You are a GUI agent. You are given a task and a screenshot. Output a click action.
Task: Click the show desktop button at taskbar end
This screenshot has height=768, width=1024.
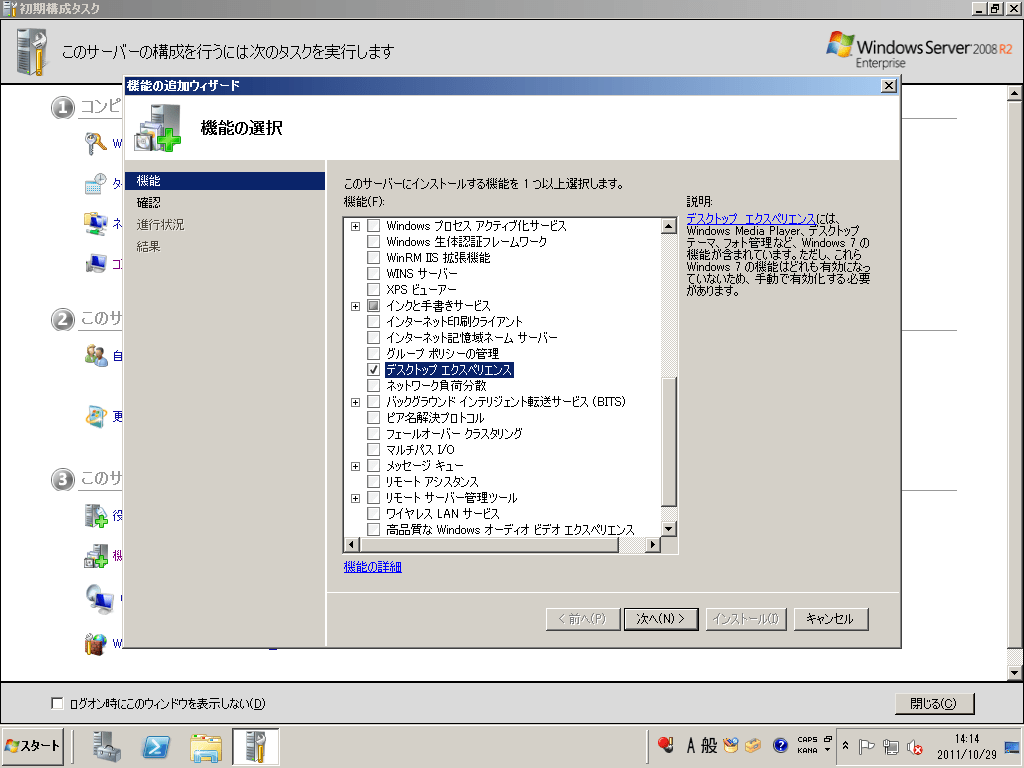click(1012, 746)
